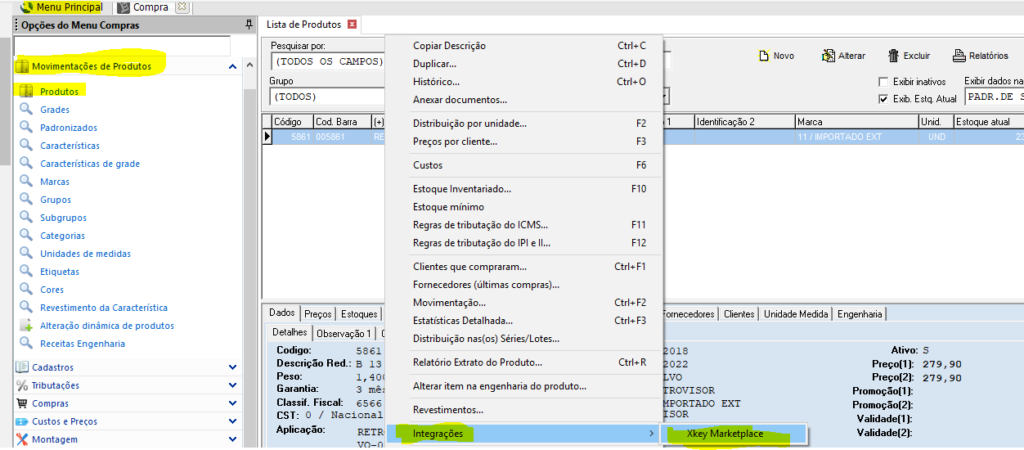Open Alteração dinâmica de produtos item
1024x450 pixels.
coord(106,325)
